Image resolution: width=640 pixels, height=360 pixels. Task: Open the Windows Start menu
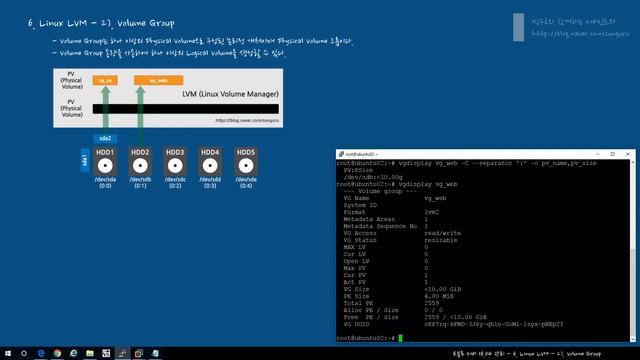tap(8, 353)
